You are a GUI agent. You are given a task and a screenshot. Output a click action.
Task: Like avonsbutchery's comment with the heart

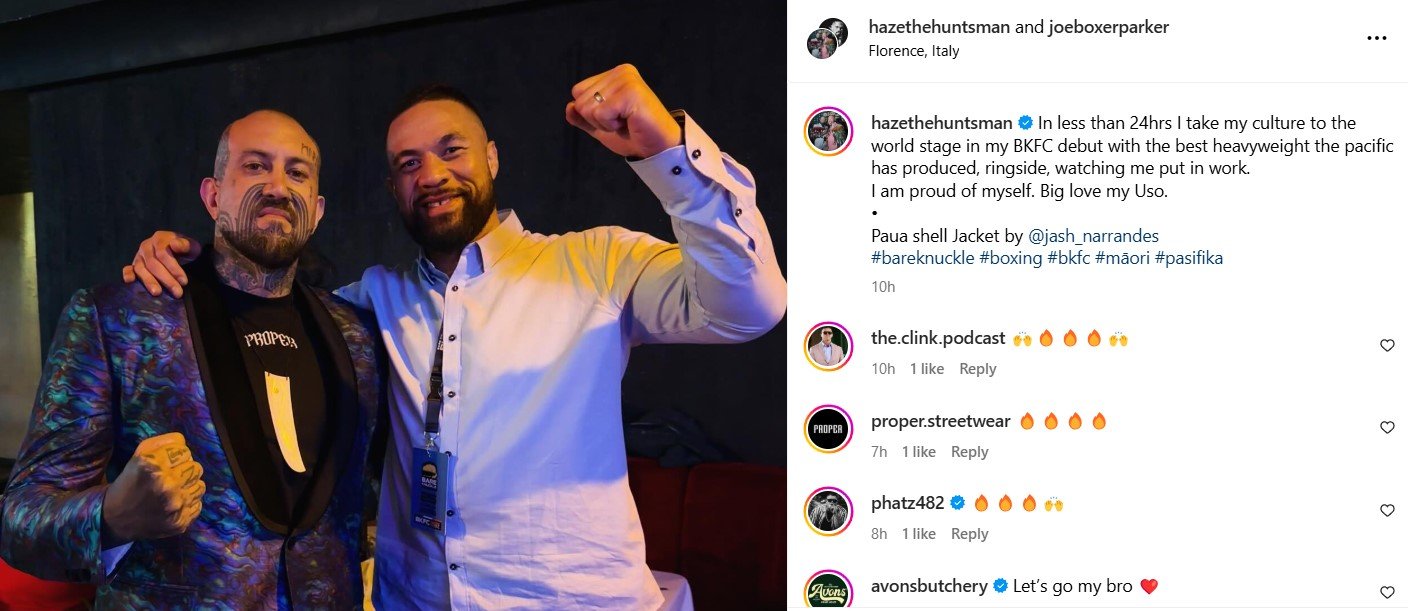click(1387, 592)
